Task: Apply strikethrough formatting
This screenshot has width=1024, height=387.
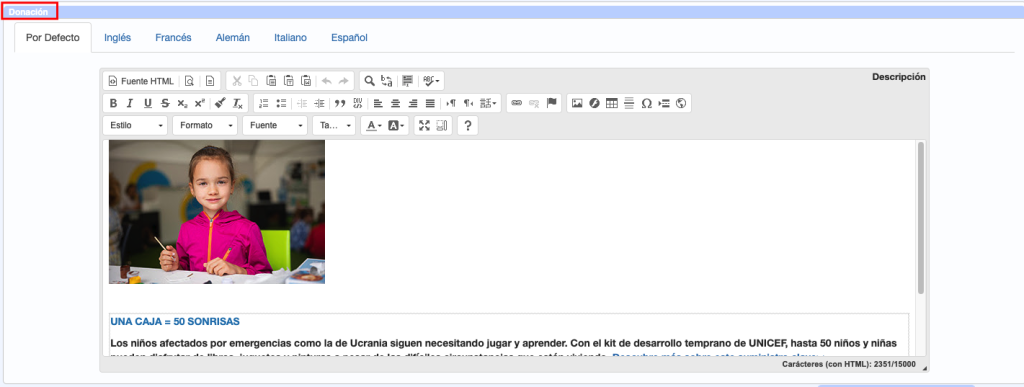Action: click(165, 103)
